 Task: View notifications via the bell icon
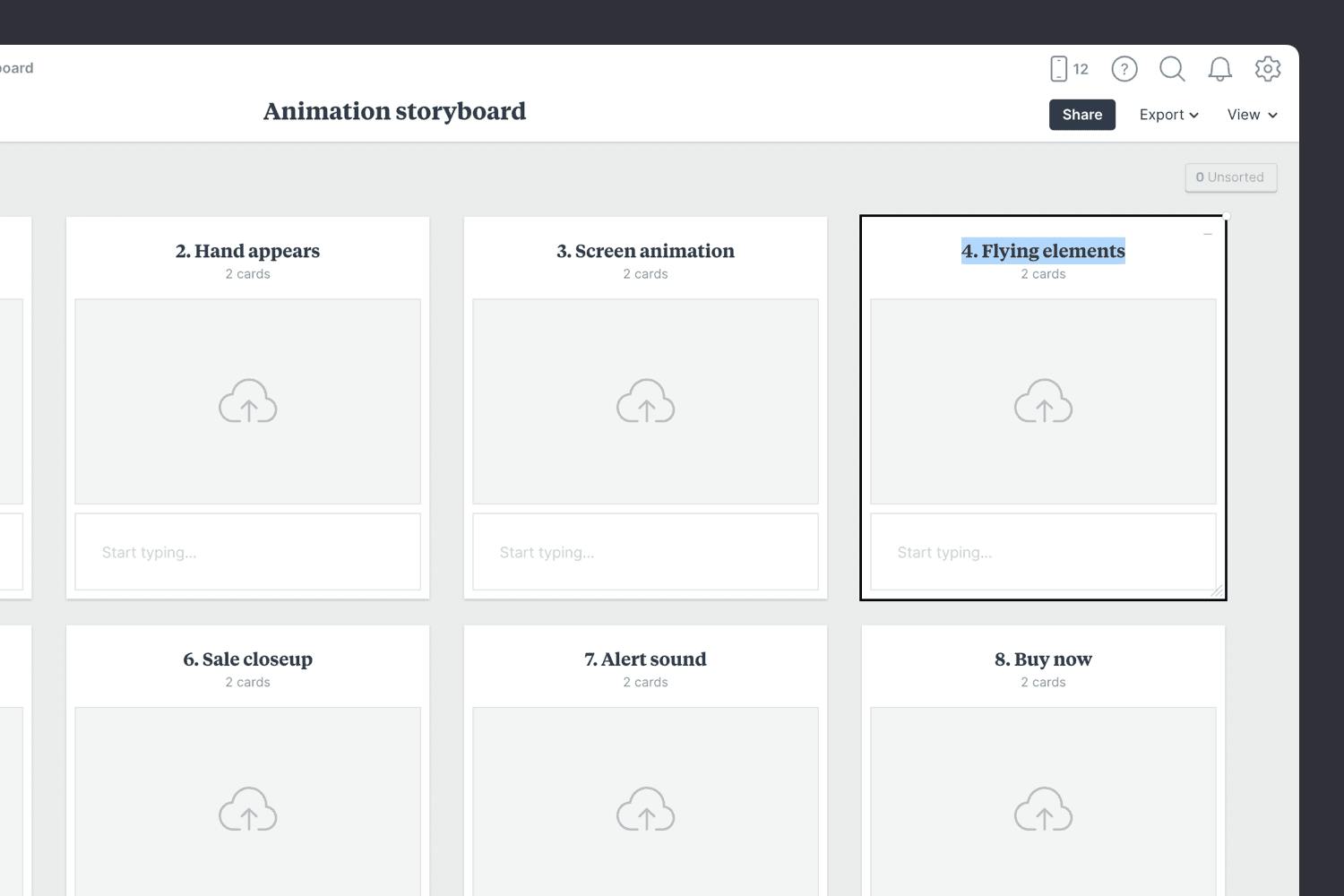(x=1219, y=69)
